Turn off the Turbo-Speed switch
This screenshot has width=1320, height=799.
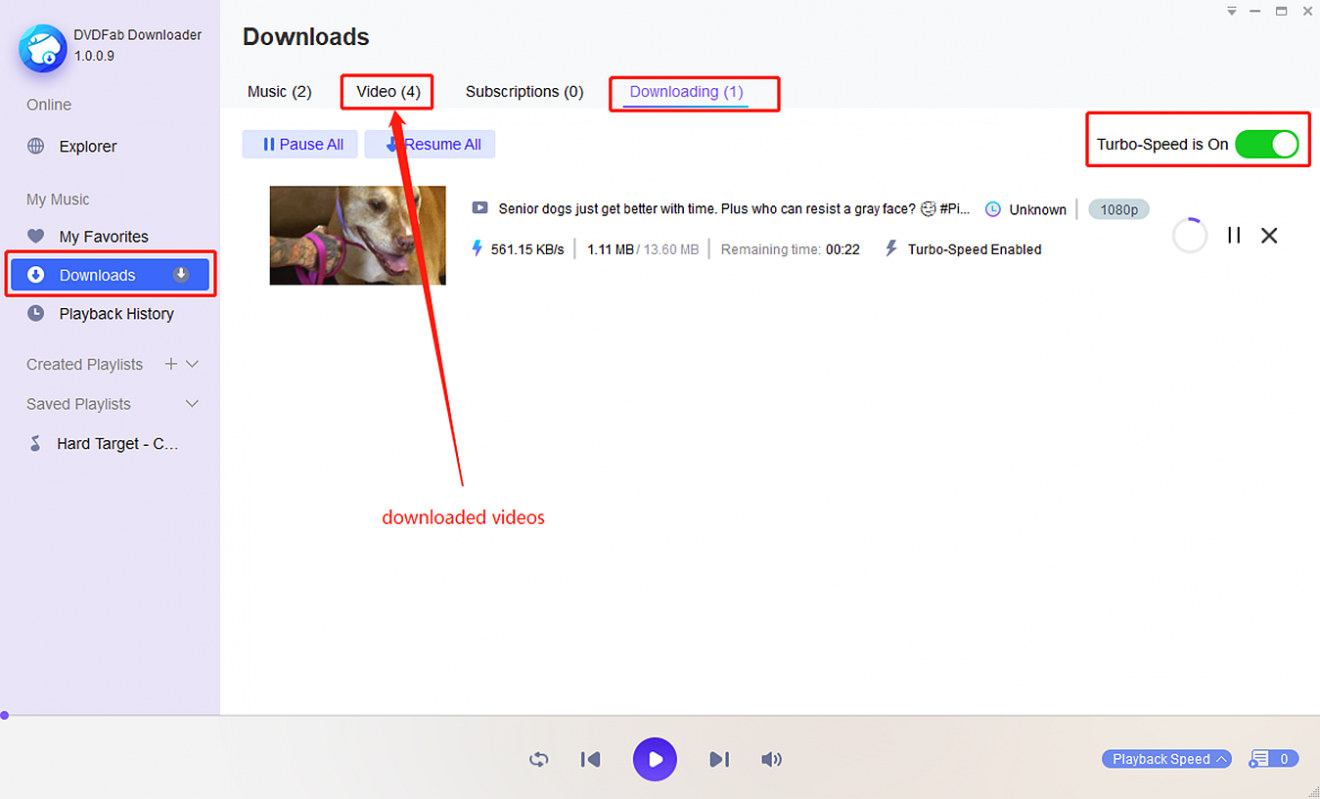1266,144
